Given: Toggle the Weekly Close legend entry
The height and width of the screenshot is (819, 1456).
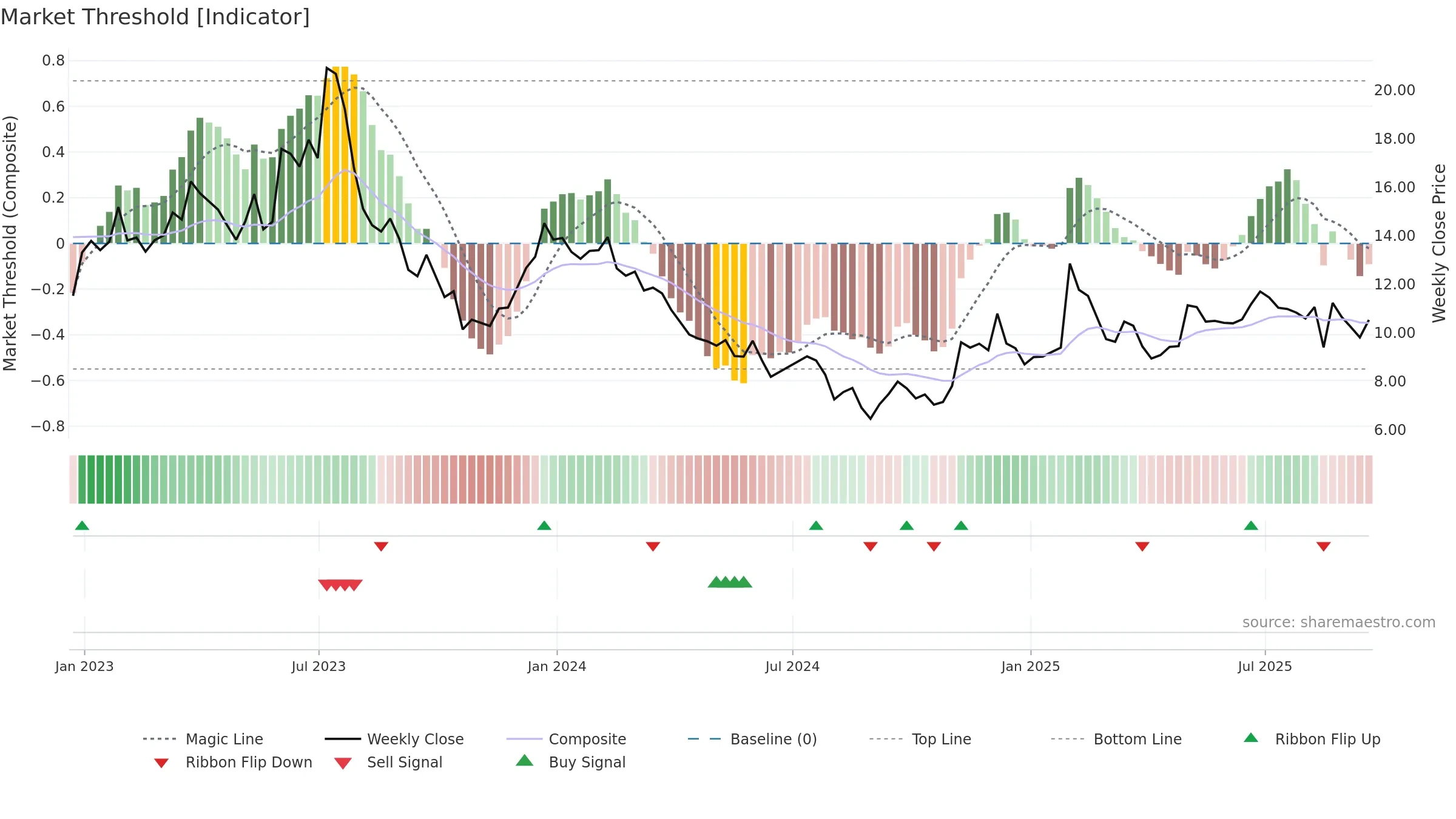Looking at the screenshot, I should (x=394, y=739).
